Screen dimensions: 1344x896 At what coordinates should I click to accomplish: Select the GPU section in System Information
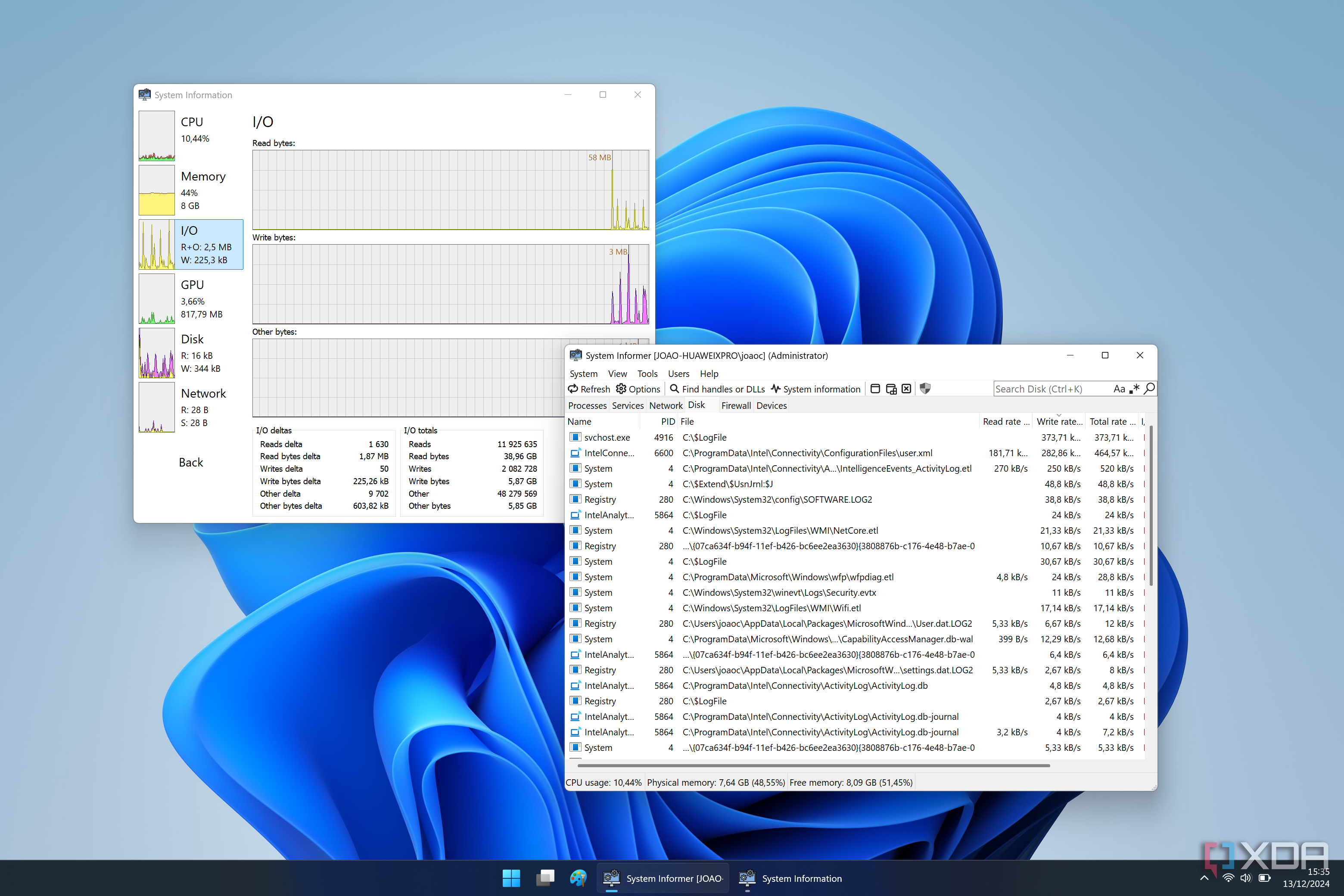(x=191, y=298)
